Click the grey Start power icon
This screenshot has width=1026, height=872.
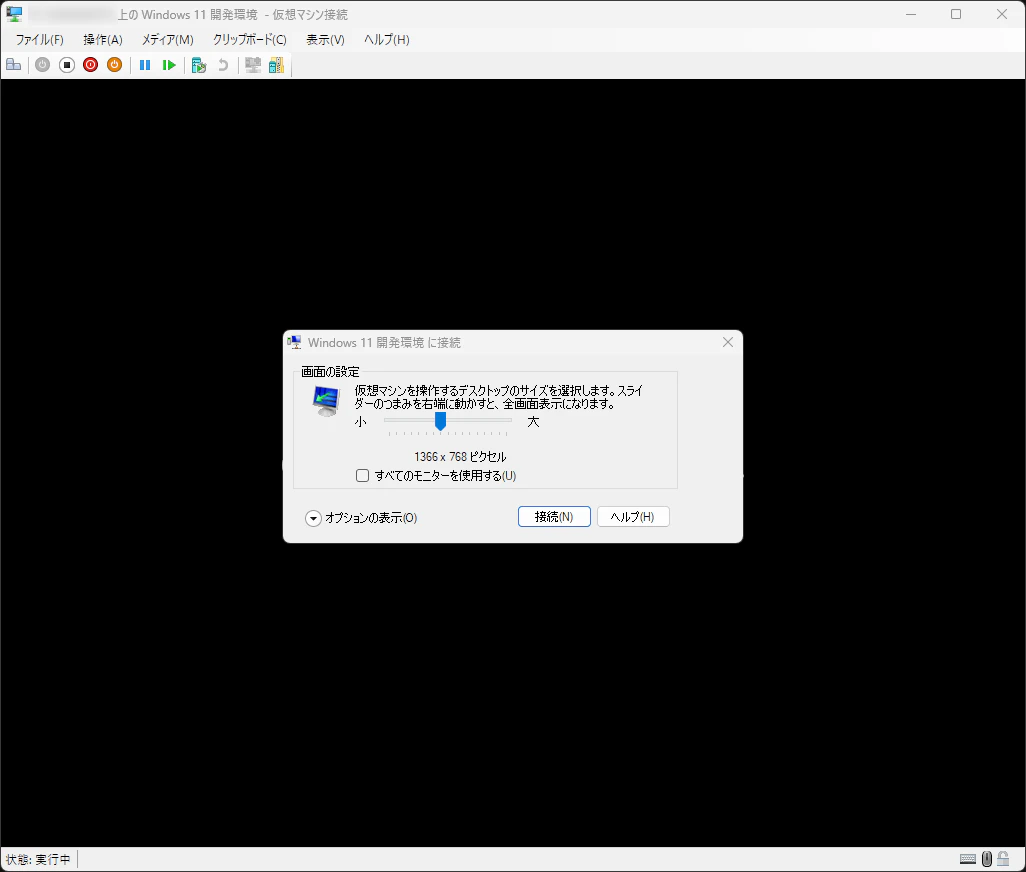tap(43, 65)
